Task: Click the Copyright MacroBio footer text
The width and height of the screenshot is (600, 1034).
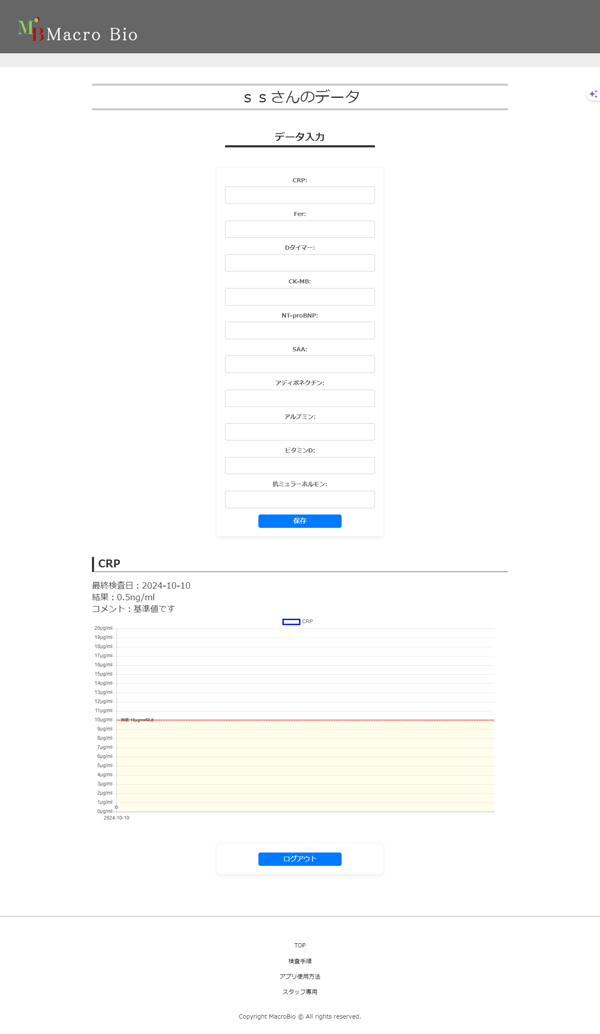Action: 300,1017
